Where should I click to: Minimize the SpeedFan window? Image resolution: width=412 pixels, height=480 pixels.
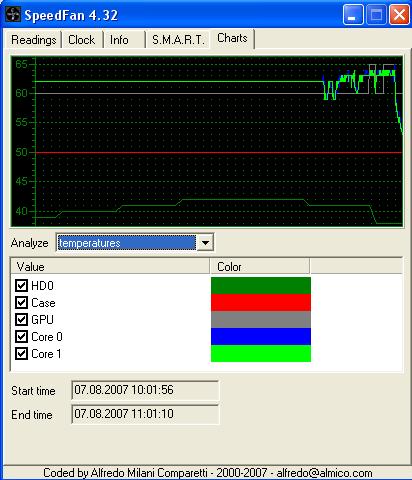coord(353,15)
